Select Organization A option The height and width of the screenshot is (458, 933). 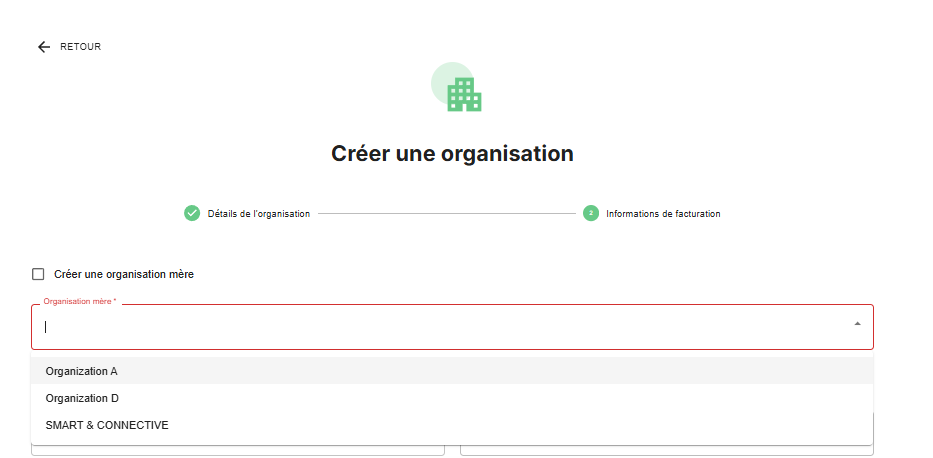point(452,371)
